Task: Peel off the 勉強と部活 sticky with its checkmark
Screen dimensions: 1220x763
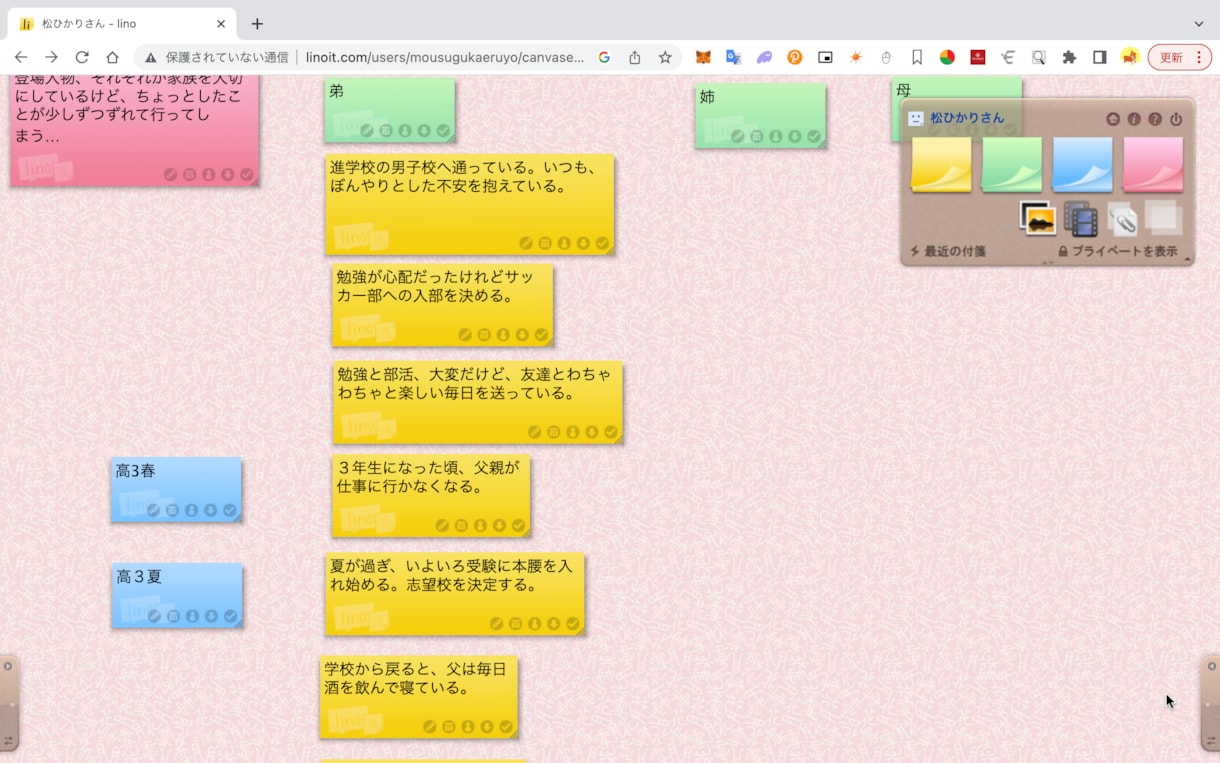Action: click(x=611, y=432)
